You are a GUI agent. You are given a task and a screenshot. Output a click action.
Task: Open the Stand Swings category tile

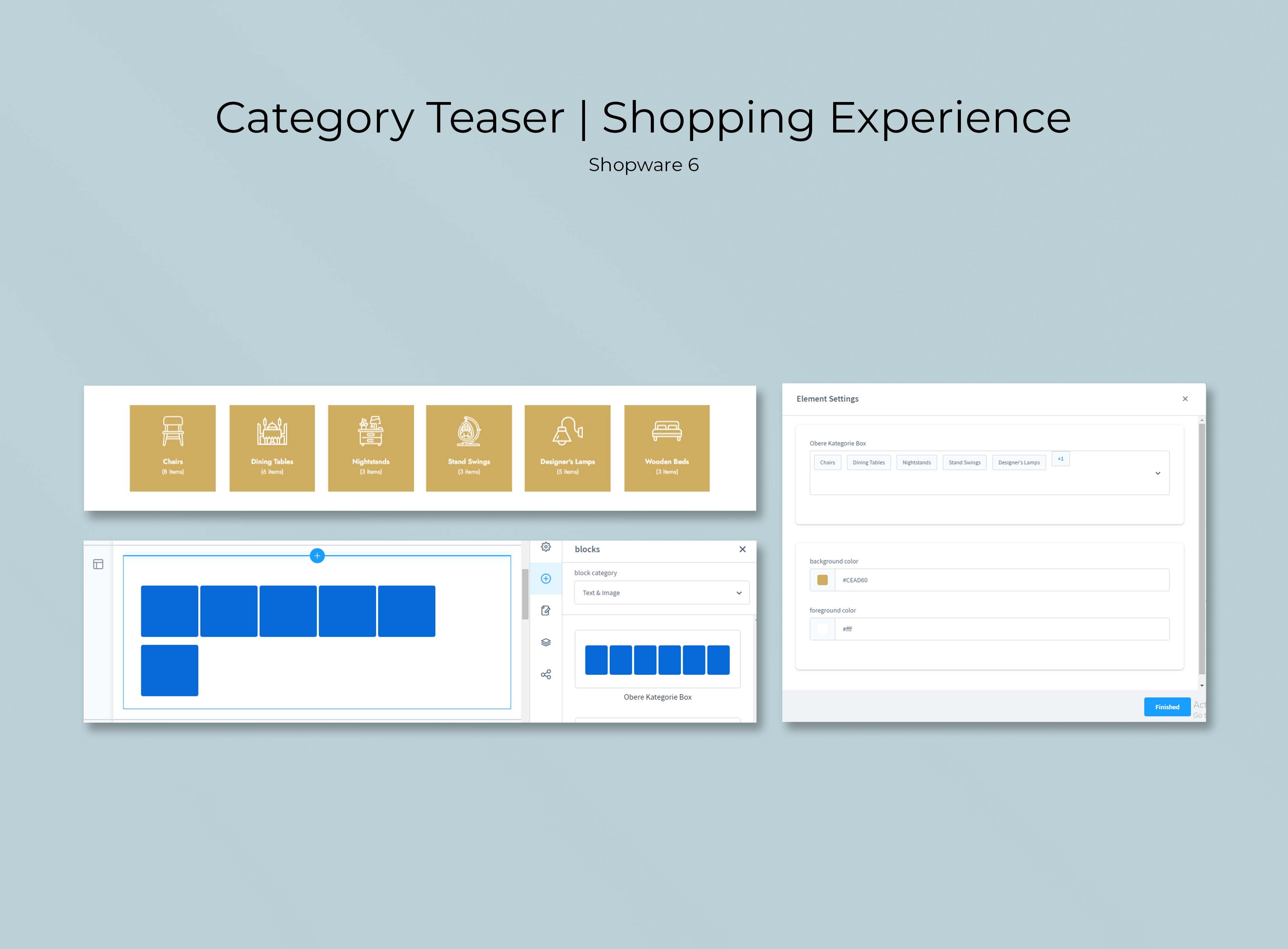click(469, 448)
